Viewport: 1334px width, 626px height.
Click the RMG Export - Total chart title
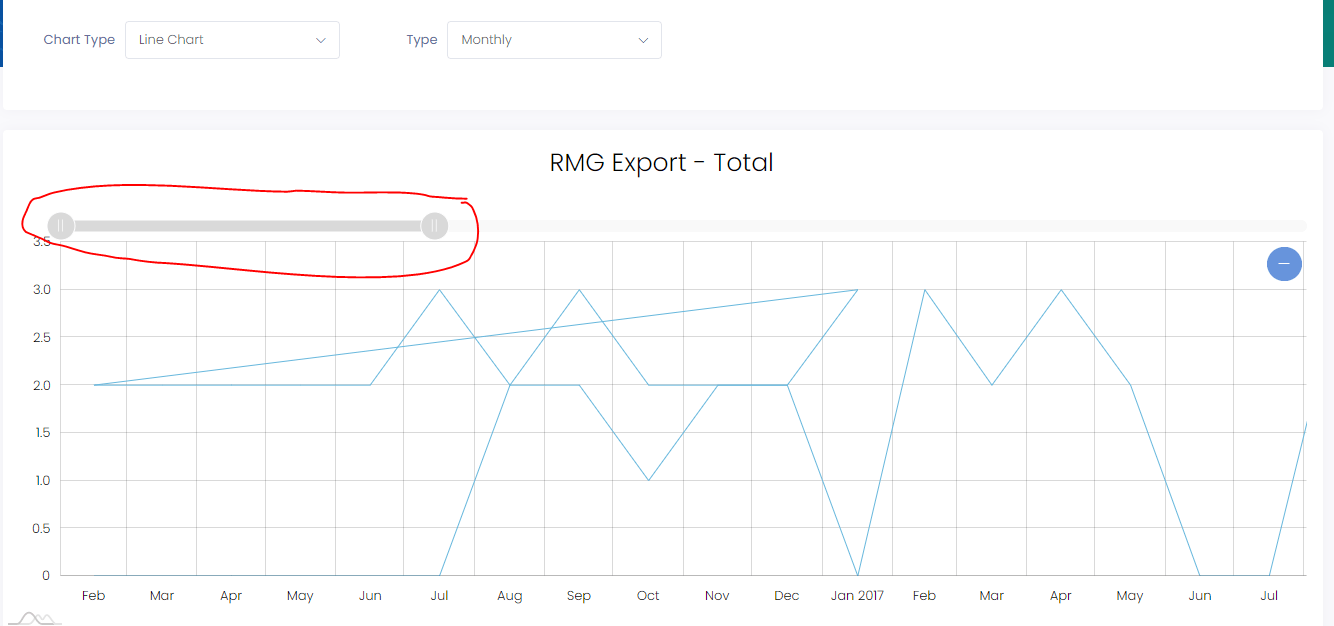pos(661,162)
